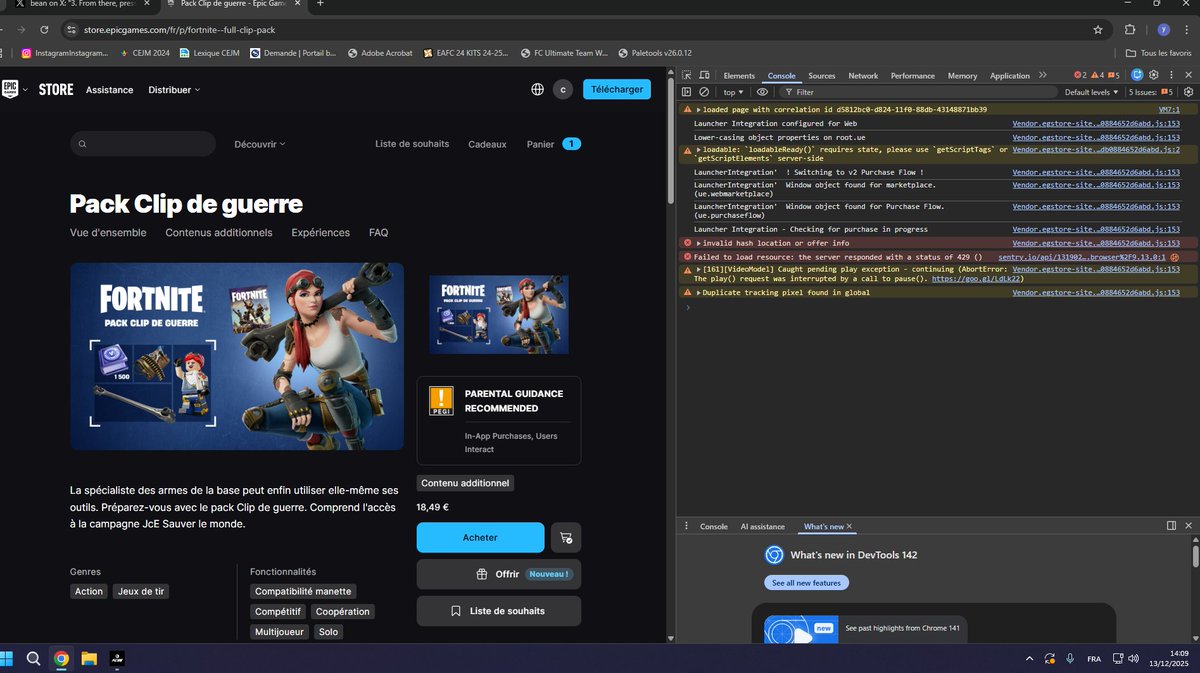
Task: Focus the console Filter field
Action: (920, 92)
